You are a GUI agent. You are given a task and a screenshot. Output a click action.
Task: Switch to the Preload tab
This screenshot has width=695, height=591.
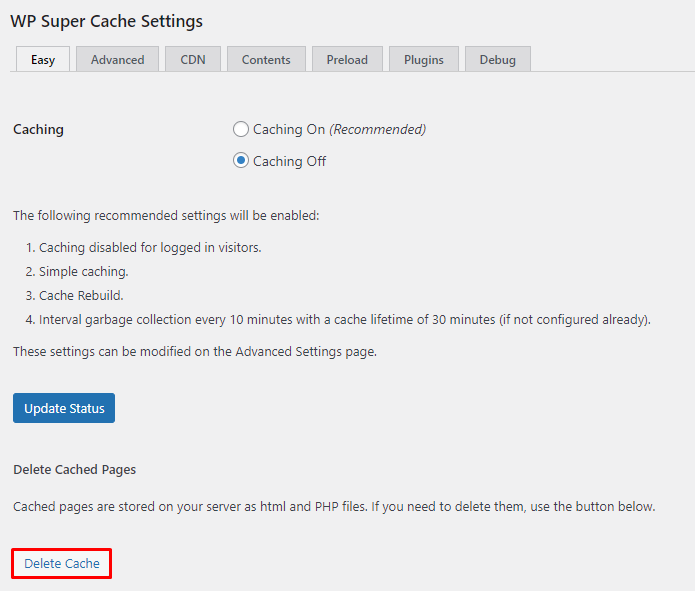click(x=347, y=59)
